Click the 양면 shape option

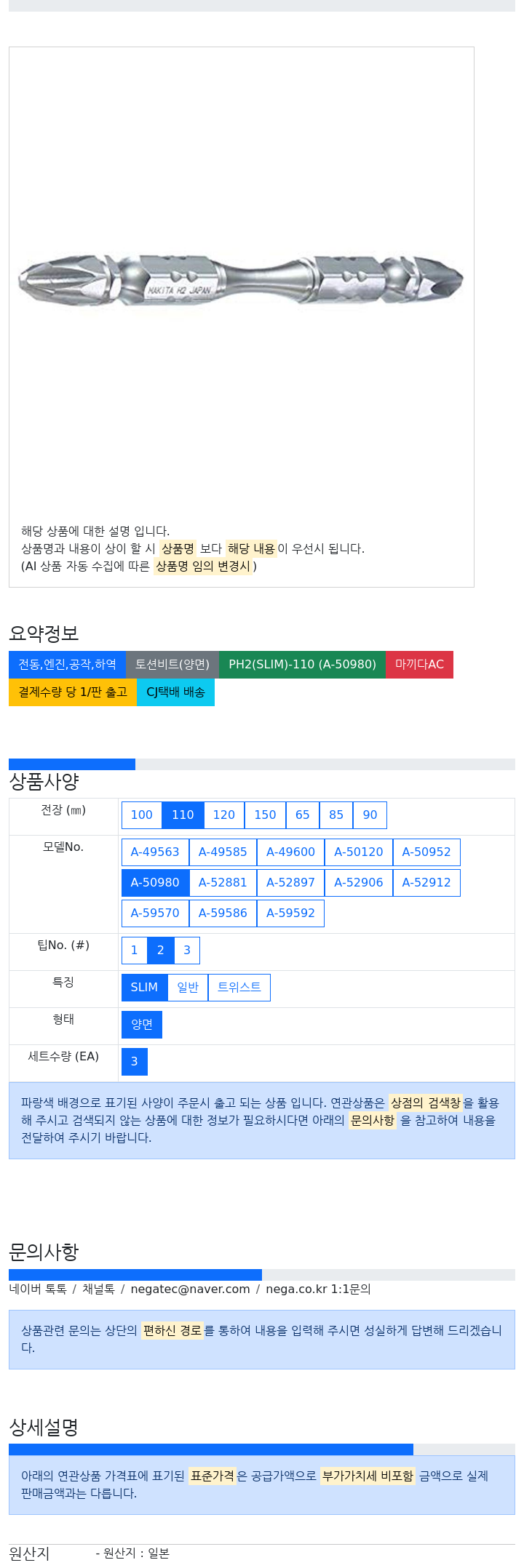pyautogui.click(x=142, y=1025)
